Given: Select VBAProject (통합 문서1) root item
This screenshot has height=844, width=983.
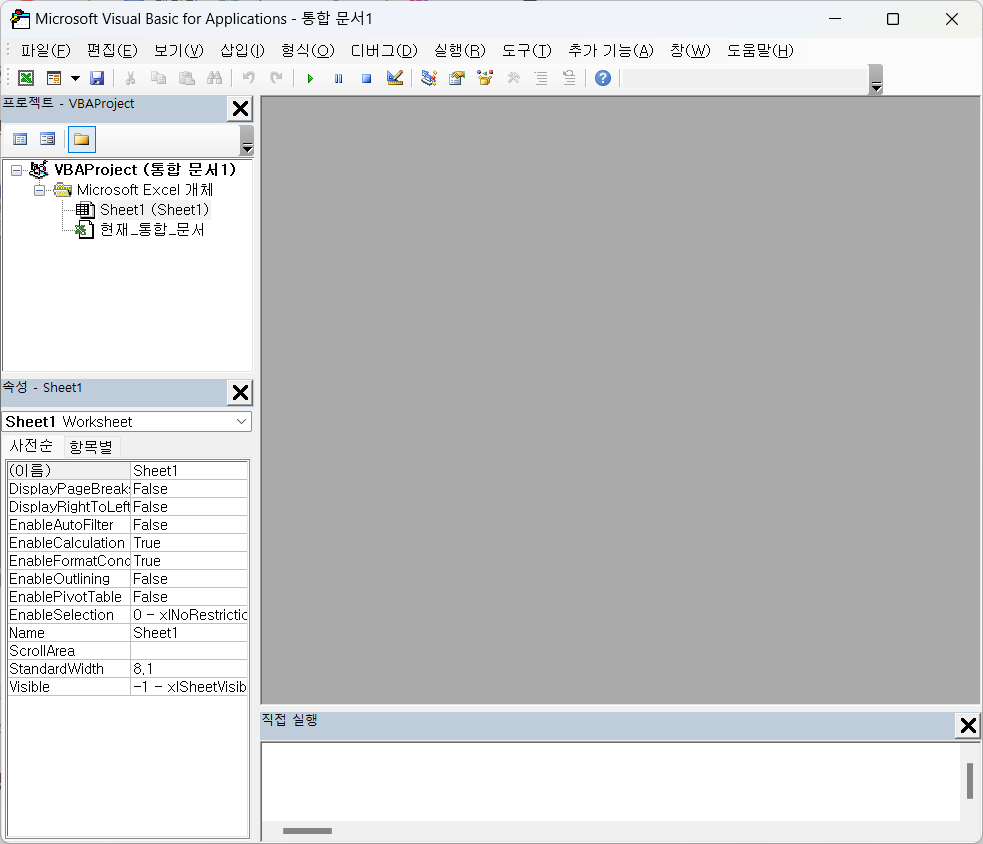Looking at the screenshot, I should click(145, 170).
